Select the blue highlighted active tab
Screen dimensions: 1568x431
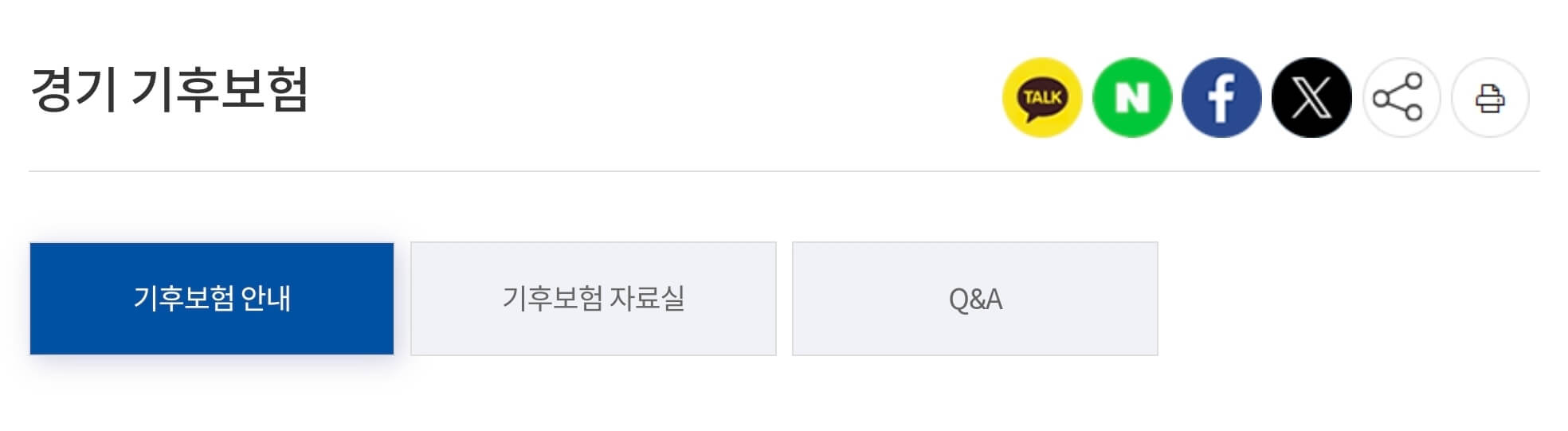coord(212,299)
